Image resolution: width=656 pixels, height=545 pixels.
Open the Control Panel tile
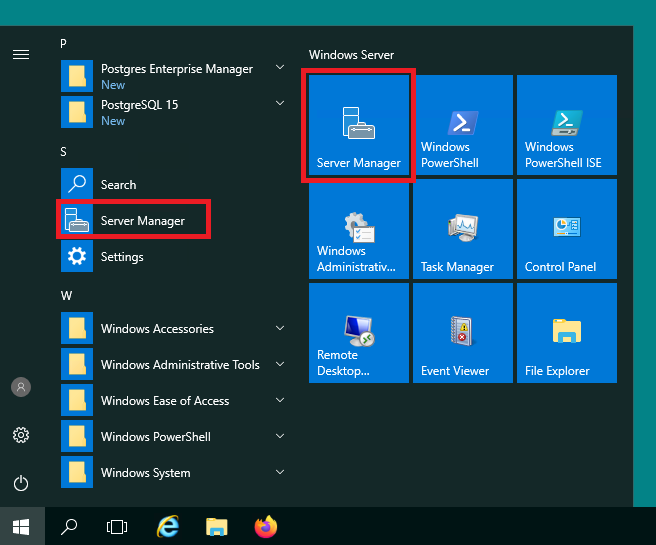[x=567, y=229]
